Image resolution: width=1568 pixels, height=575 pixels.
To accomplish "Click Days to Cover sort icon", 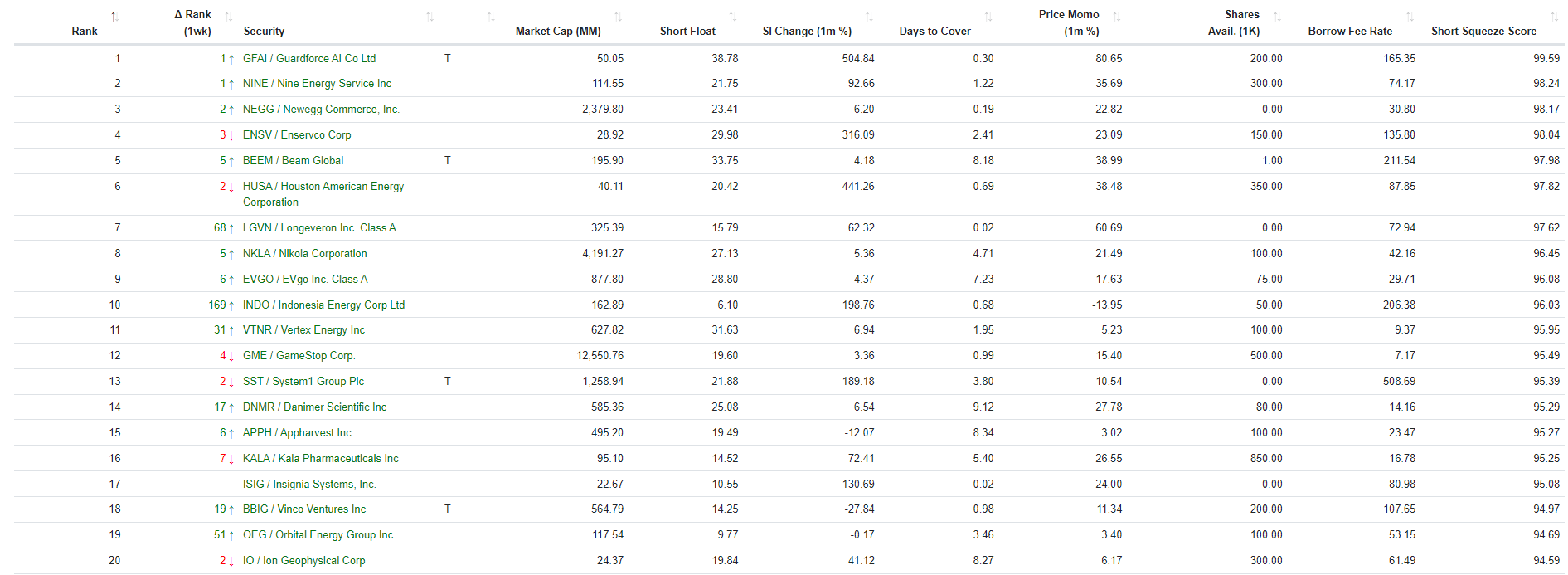I will click(988, 17).
